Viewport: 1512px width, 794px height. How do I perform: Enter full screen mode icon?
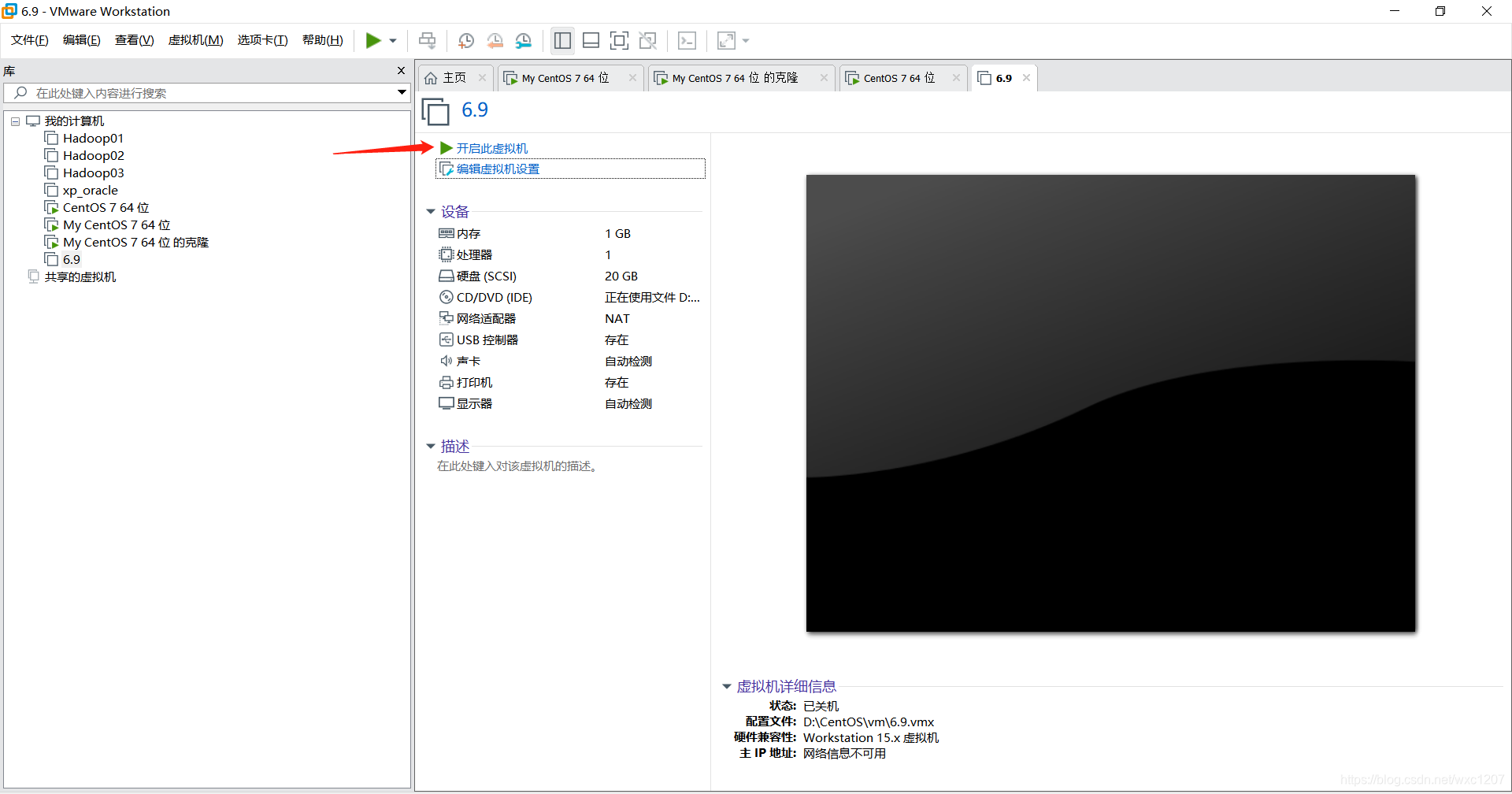pos(620,40)
